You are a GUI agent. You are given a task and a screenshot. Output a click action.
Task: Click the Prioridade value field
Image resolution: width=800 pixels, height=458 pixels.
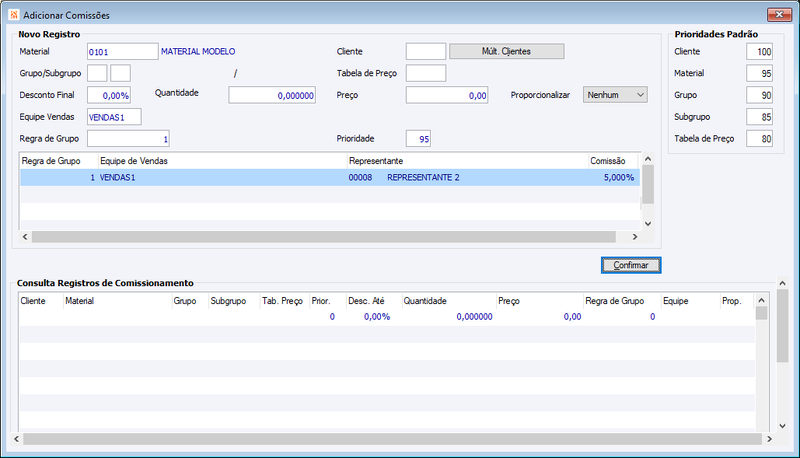[418, 139]
